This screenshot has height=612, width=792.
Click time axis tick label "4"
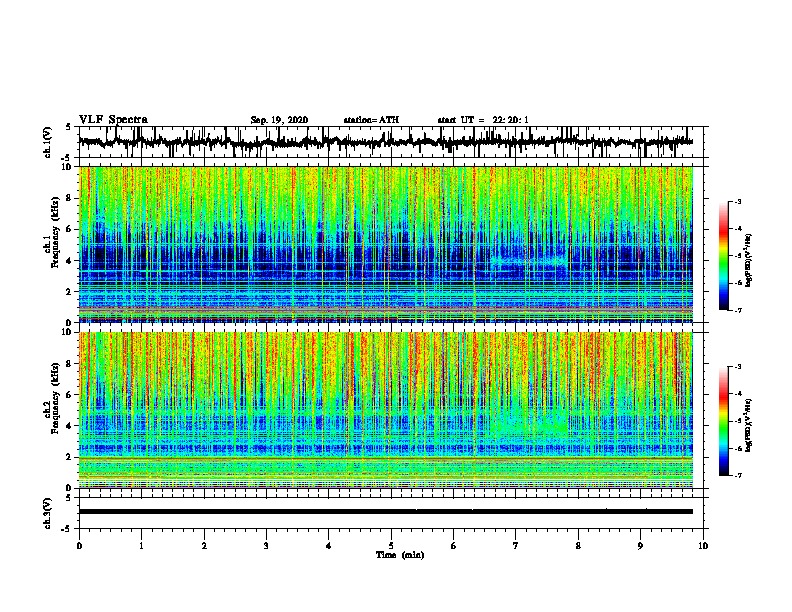coord(329,546)
